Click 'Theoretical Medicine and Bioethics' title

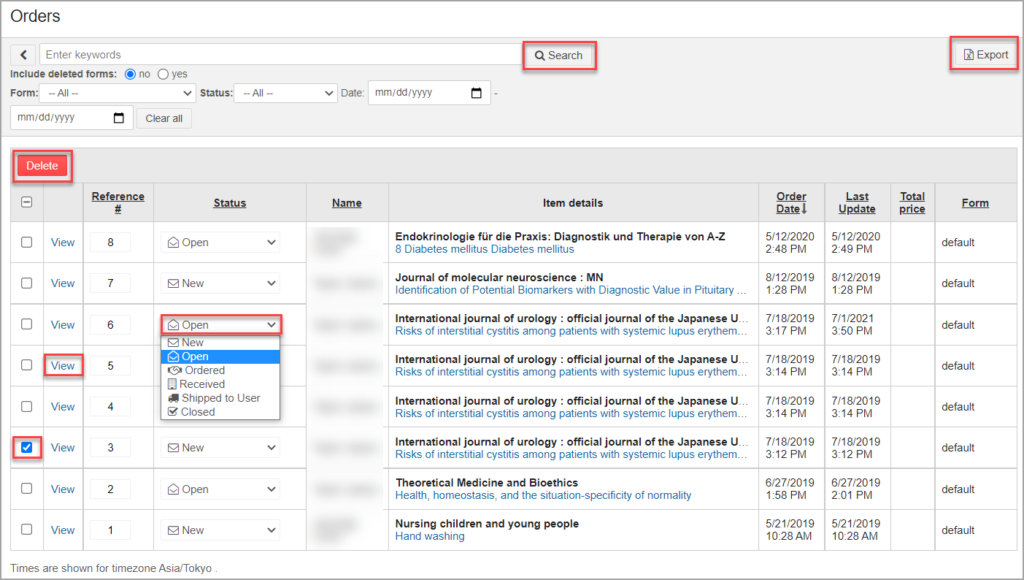487,483
